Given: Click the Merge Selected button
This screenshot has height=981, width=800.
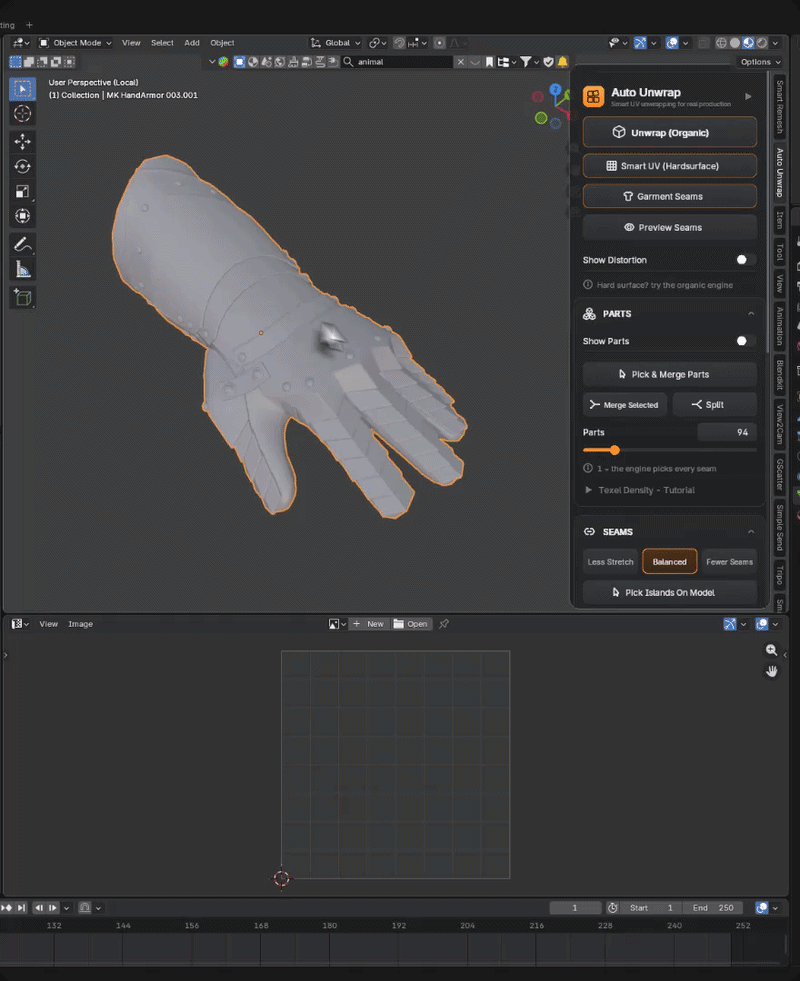Looking at the screenshot, I should click(x=625, y=405).
